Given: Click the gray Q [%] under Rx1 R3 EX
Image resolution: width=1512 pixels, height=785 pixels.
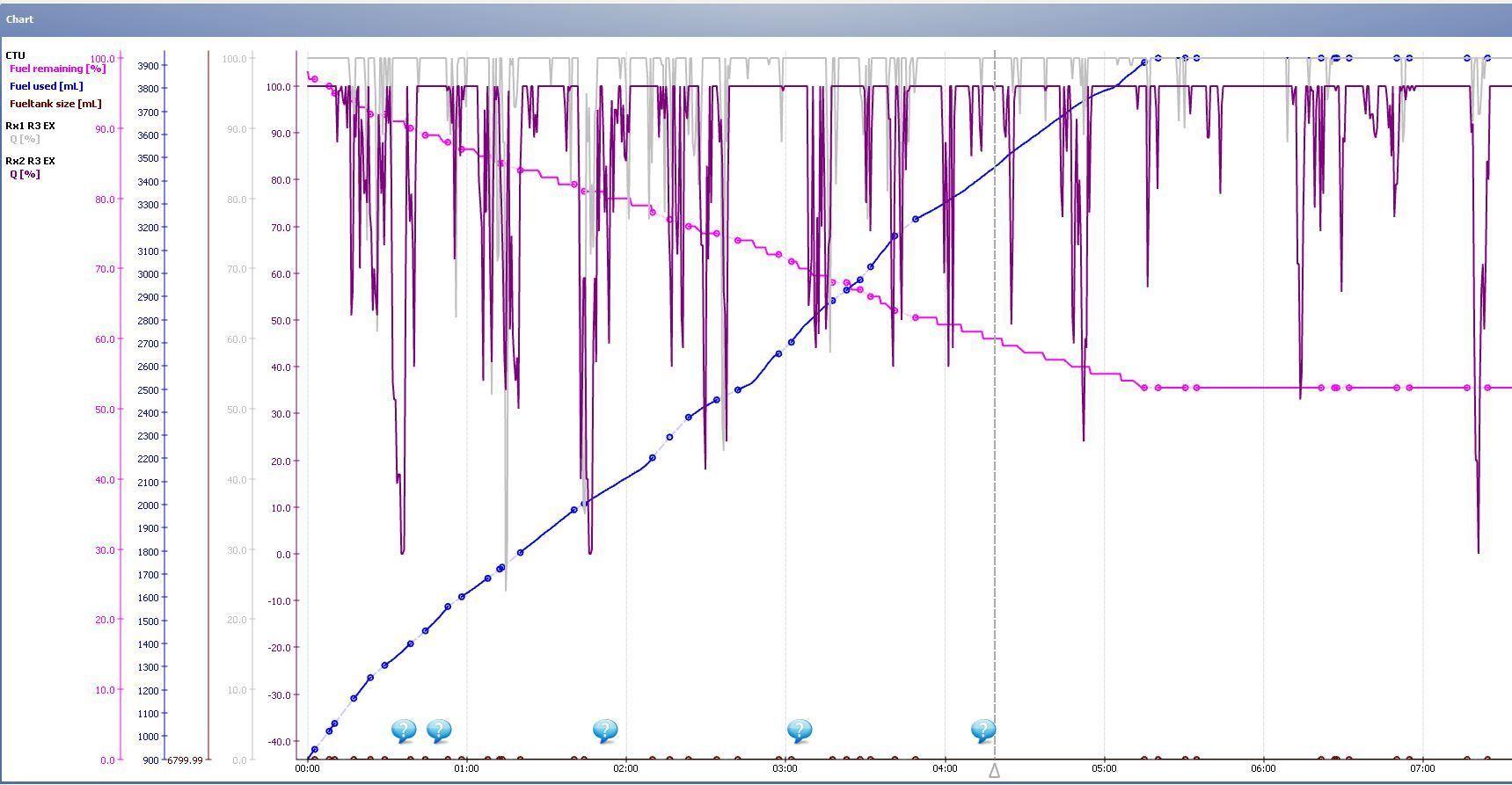Looking at the screenshot, I should (x=25, y=139).
